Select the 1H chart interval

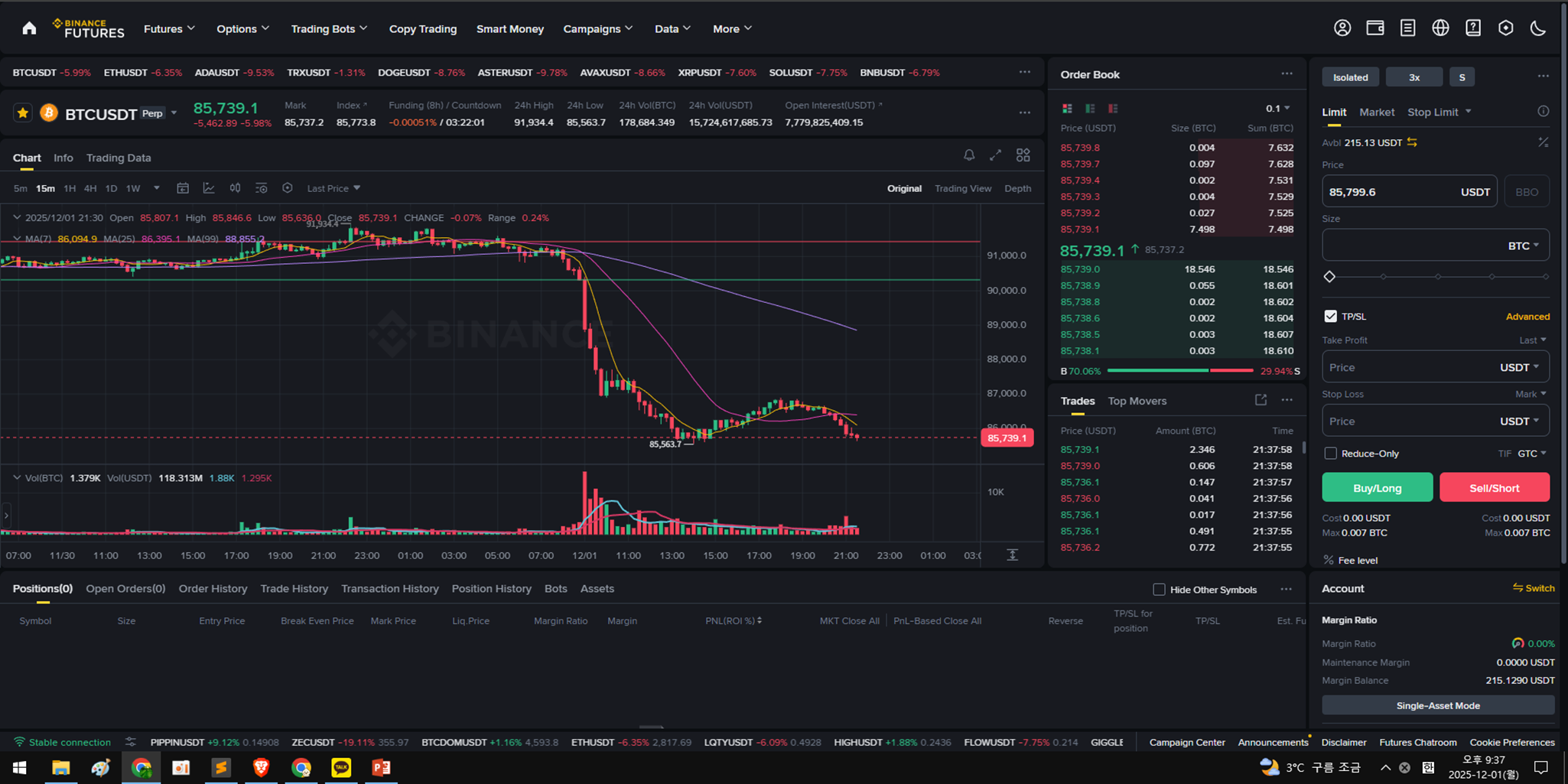[x=70, y=188]
